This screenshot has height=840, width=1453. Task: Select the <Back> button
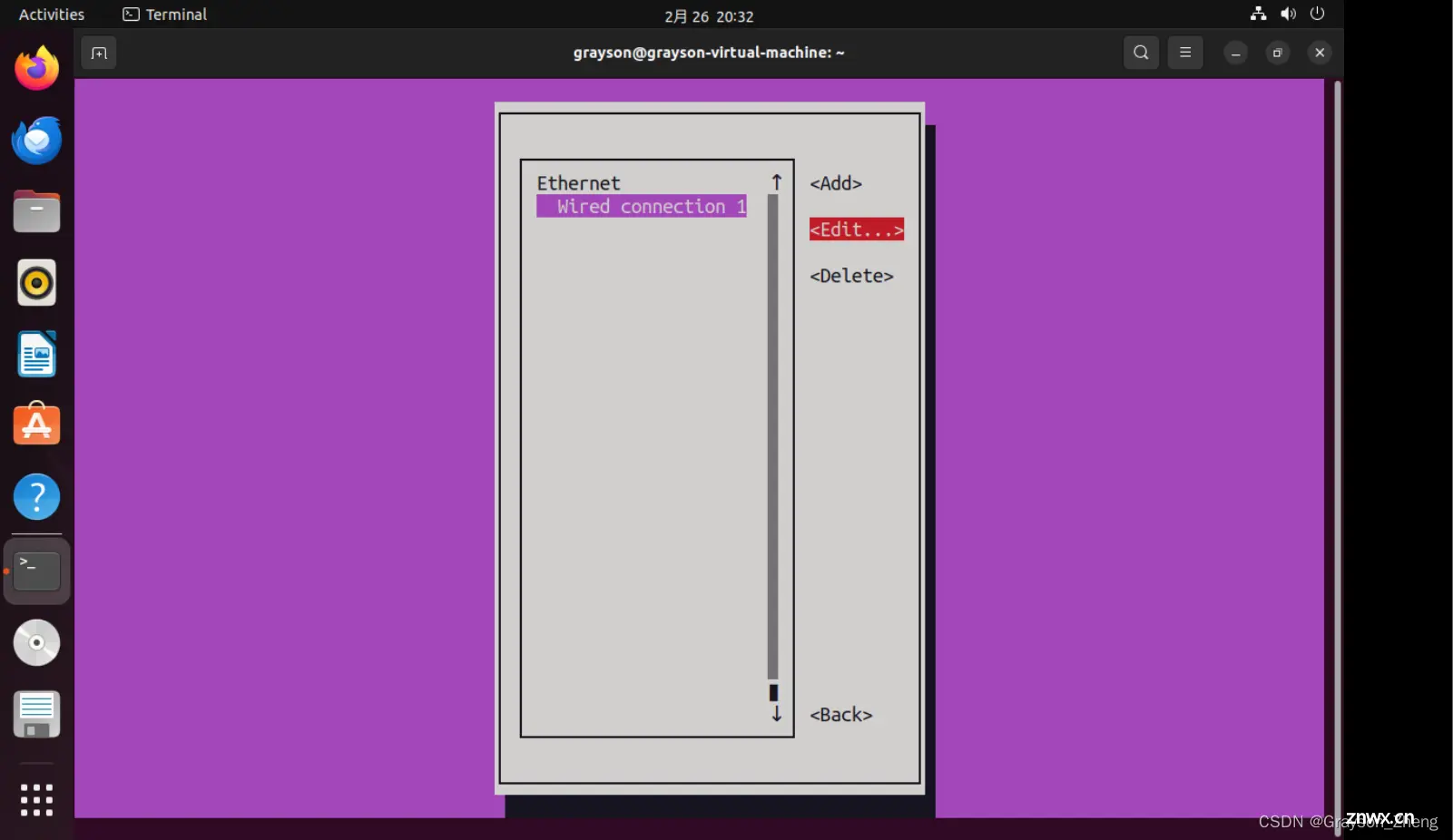pyautogui.click(x=841, y=715)
